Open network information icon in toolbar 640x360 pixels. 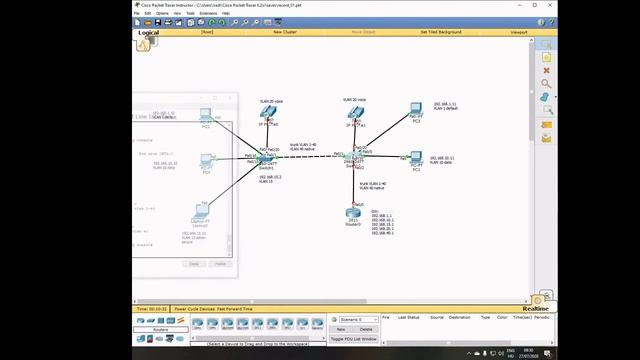[x=541, y=22]
